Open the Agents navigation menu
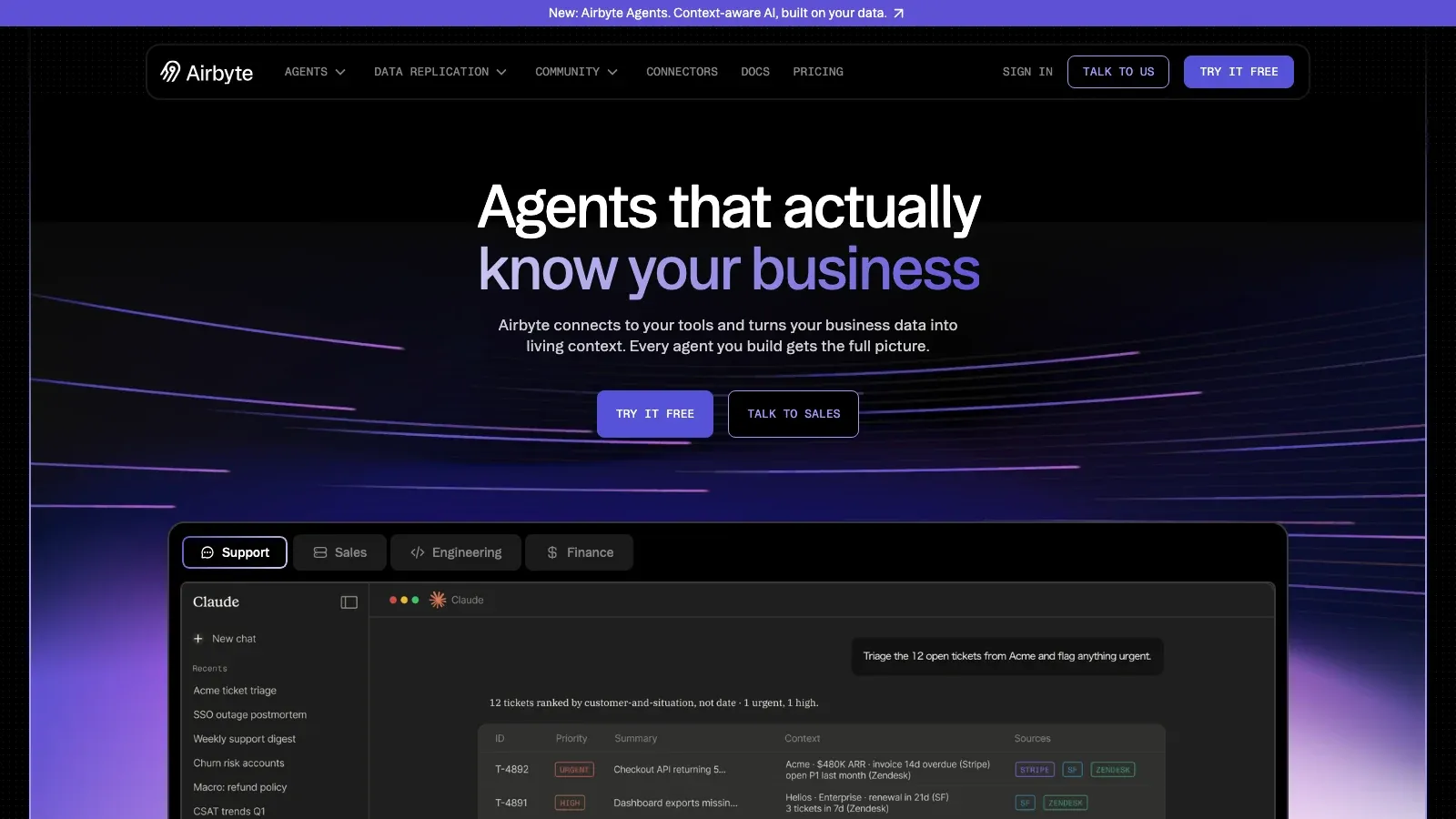 point(315,72)
